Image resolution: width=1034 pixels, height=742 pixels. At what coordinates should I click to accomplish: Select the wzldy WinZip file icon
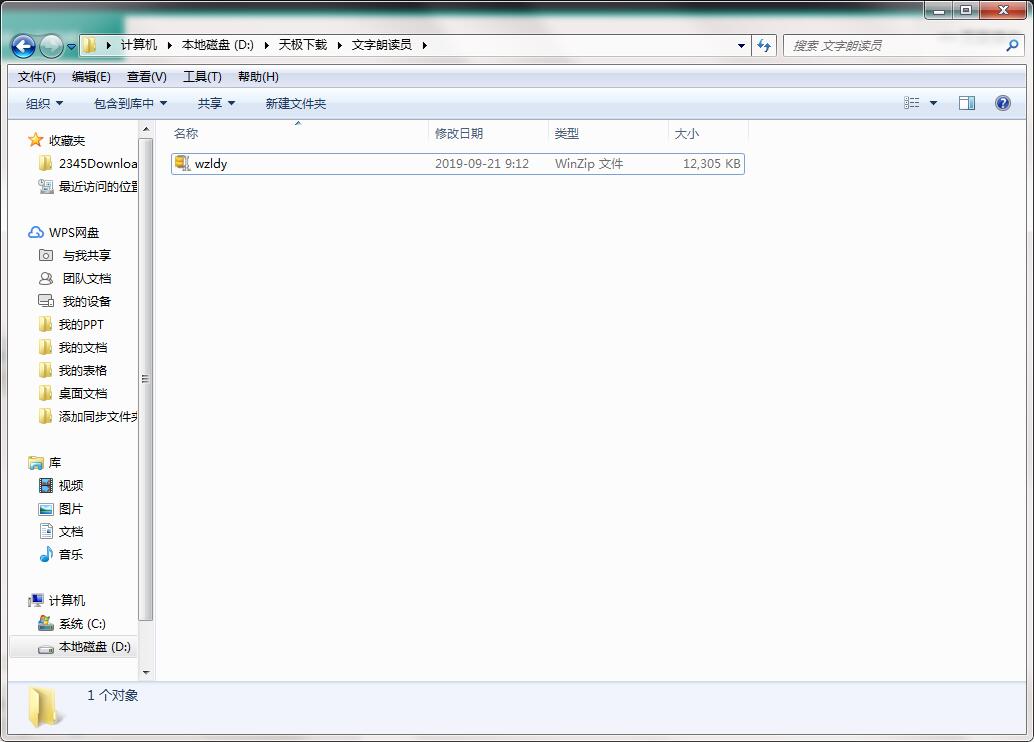[x=182, y=163]
